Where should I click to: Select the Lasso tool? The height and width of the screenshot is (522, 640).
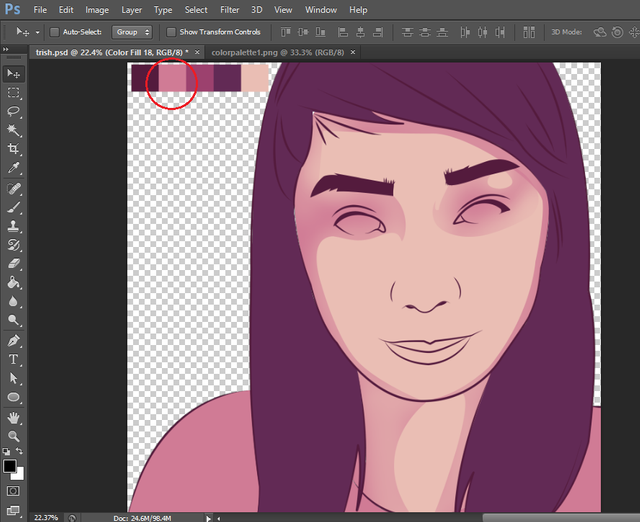point(14,111)
